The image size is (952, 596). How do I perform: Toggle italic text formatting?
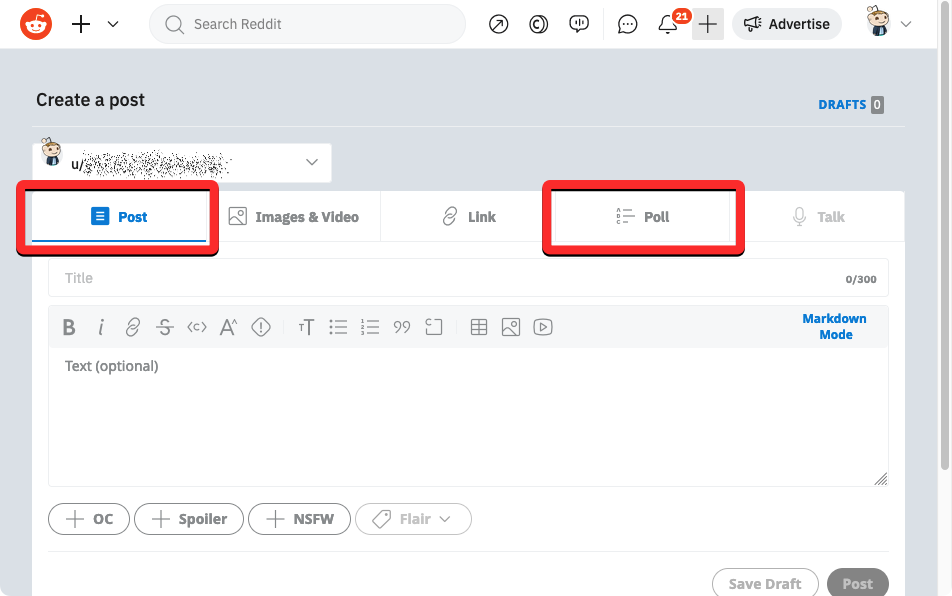click(x=101, y=327)
